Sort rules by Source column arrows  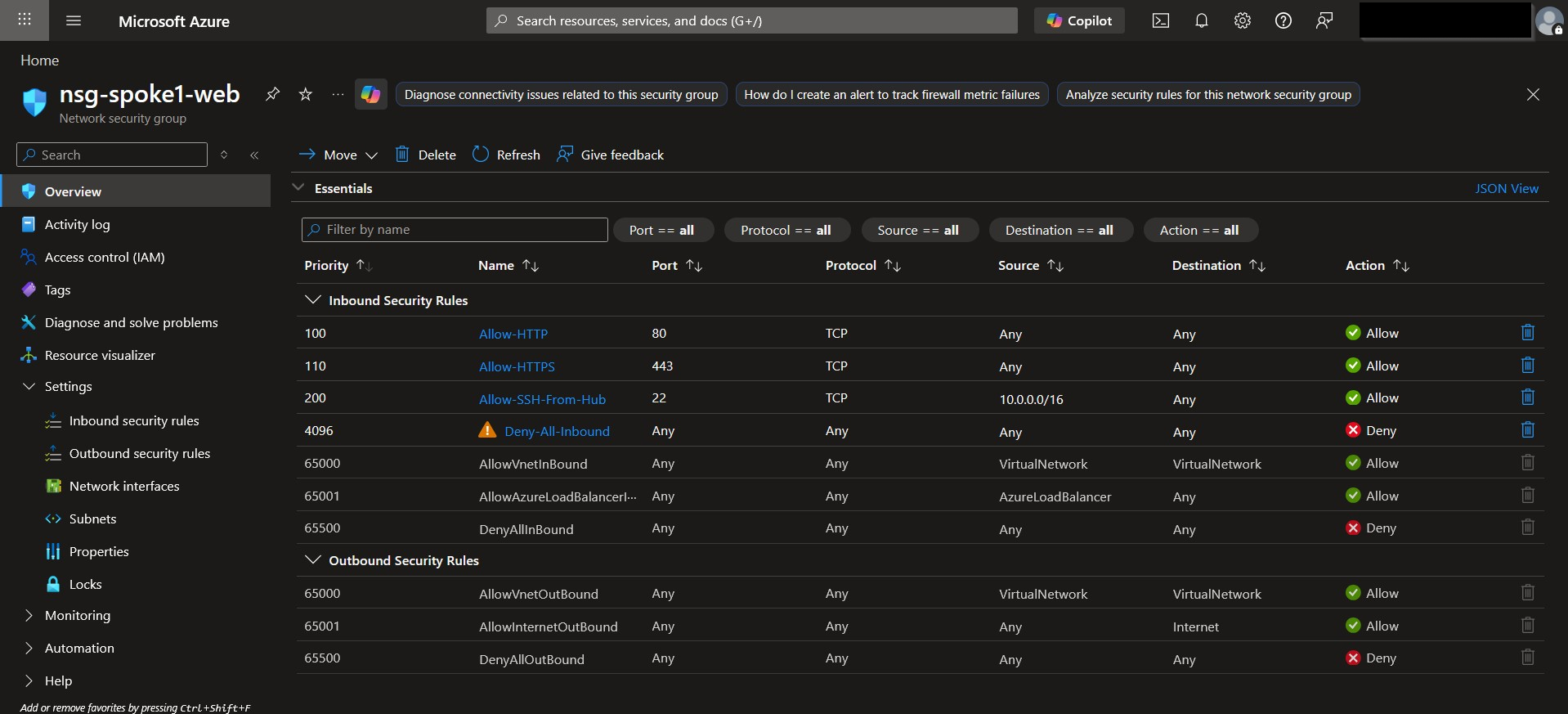[x=1055, y=265]
